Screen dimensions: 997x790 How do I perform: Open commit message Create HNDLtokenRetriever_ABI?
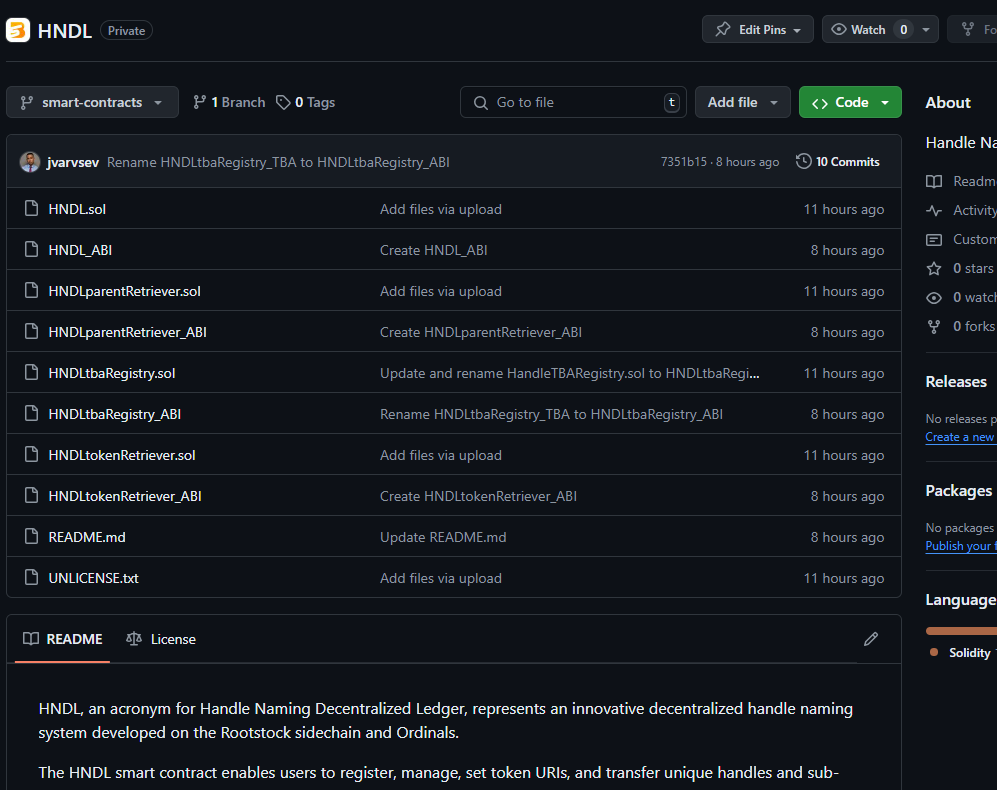point(478,496)
